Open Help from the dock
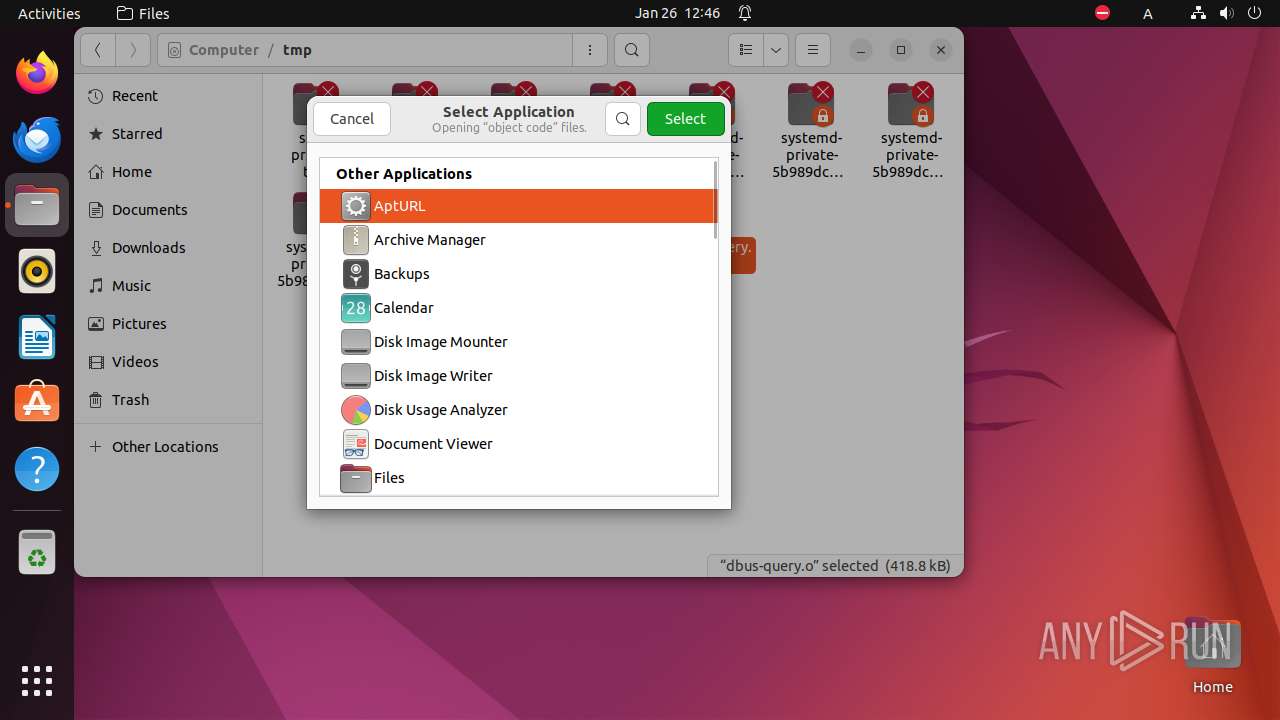1280x720 pixels. [37, 469]
